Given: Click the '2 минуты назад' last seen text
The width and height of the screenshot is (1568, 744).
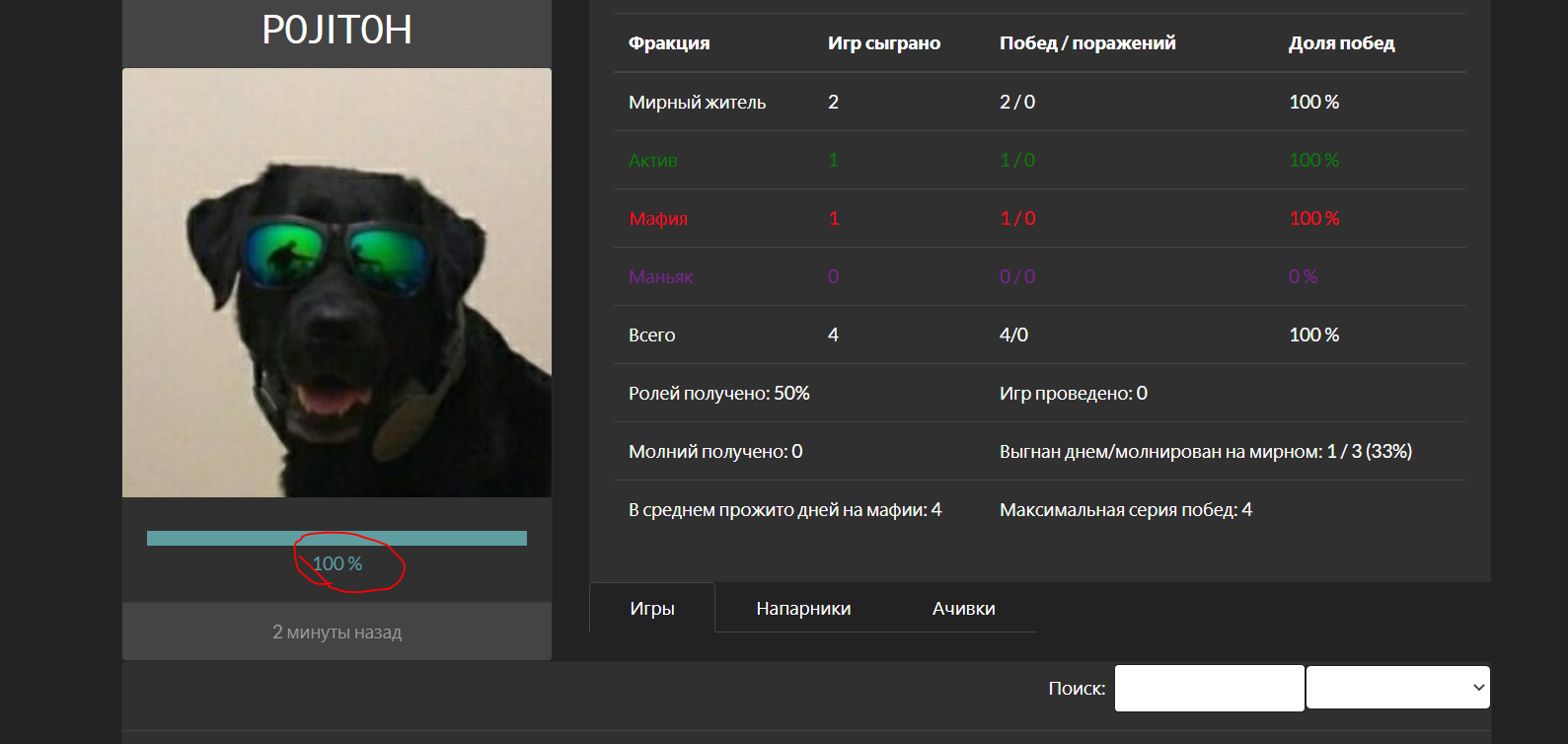Looking at the screenshot, I should point(336,632).
